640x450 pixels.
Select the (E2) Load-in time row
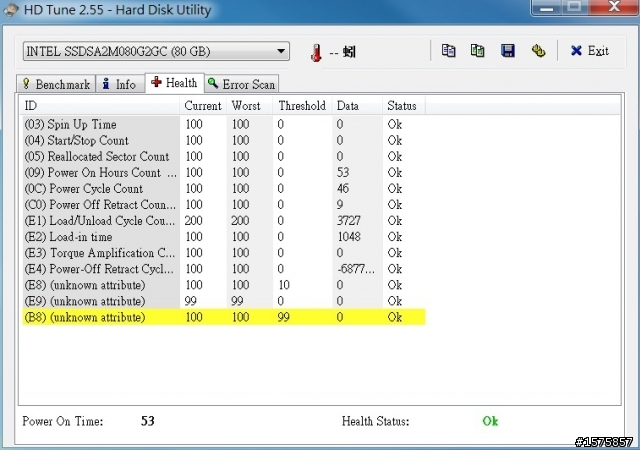pyautogui.click(x=224, y=236)
